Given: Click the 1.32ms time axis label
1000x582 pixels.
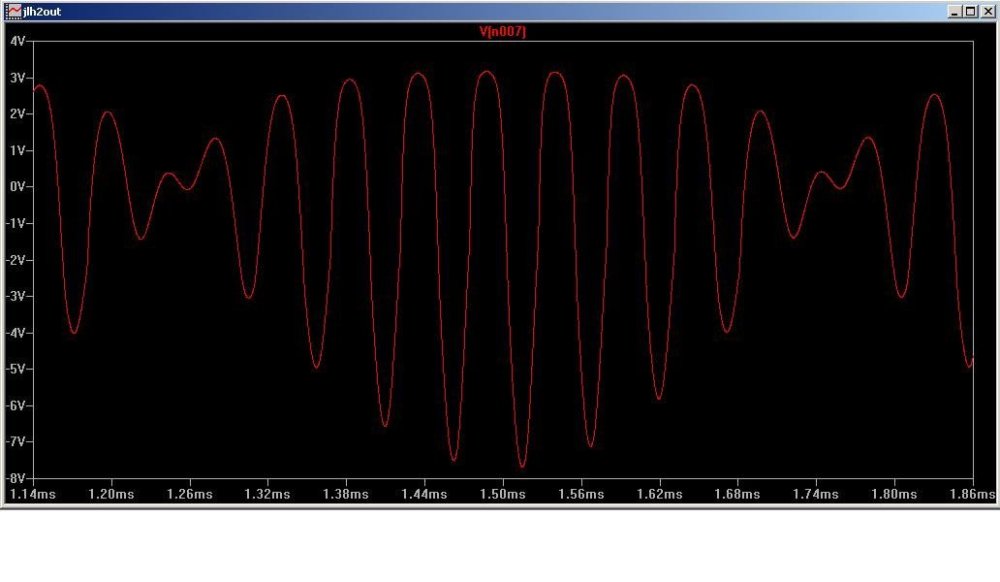Looking at the screenshot, I should 266,494.
